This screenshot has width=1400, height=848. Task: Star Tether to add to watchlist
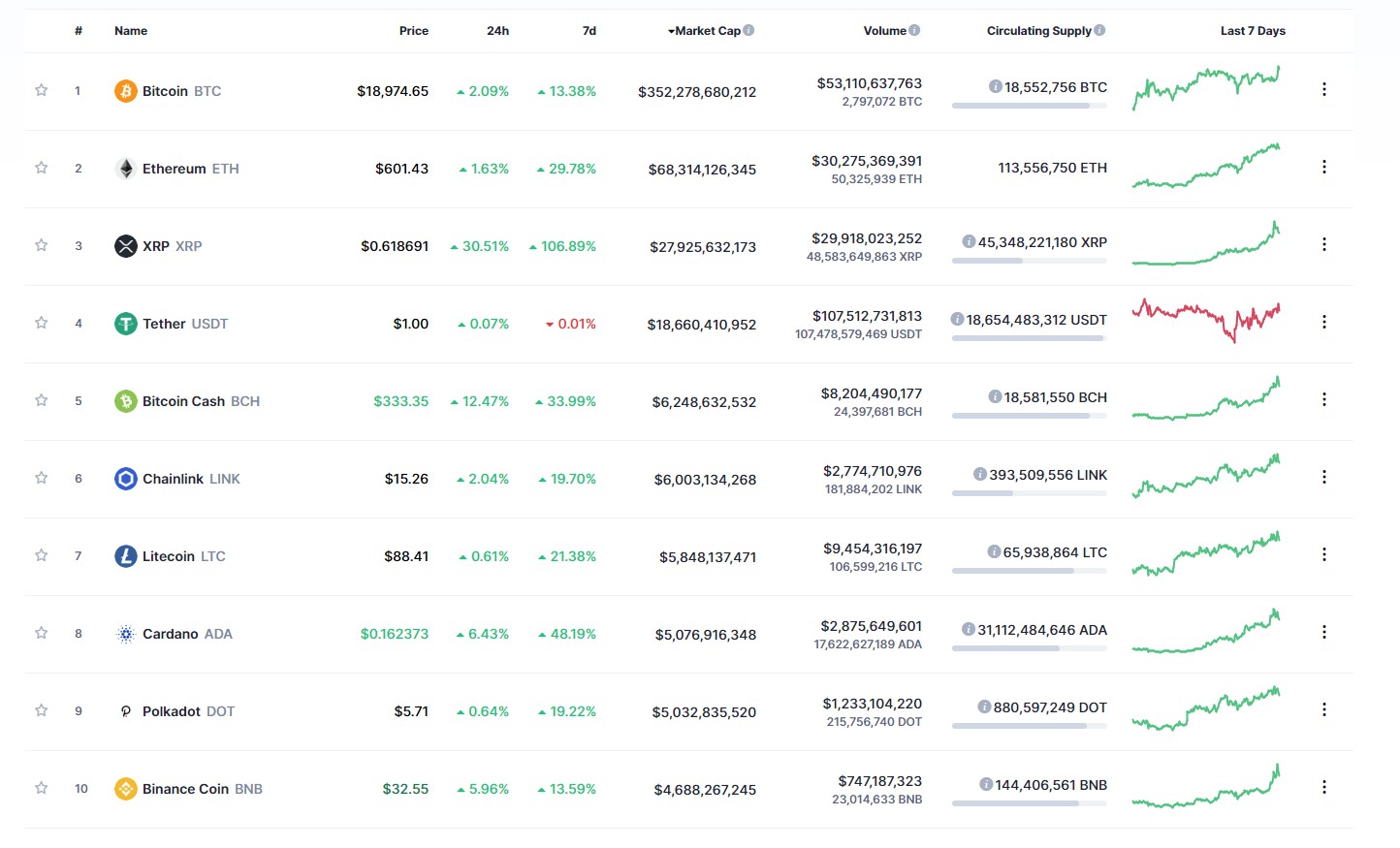click(42, 323)
